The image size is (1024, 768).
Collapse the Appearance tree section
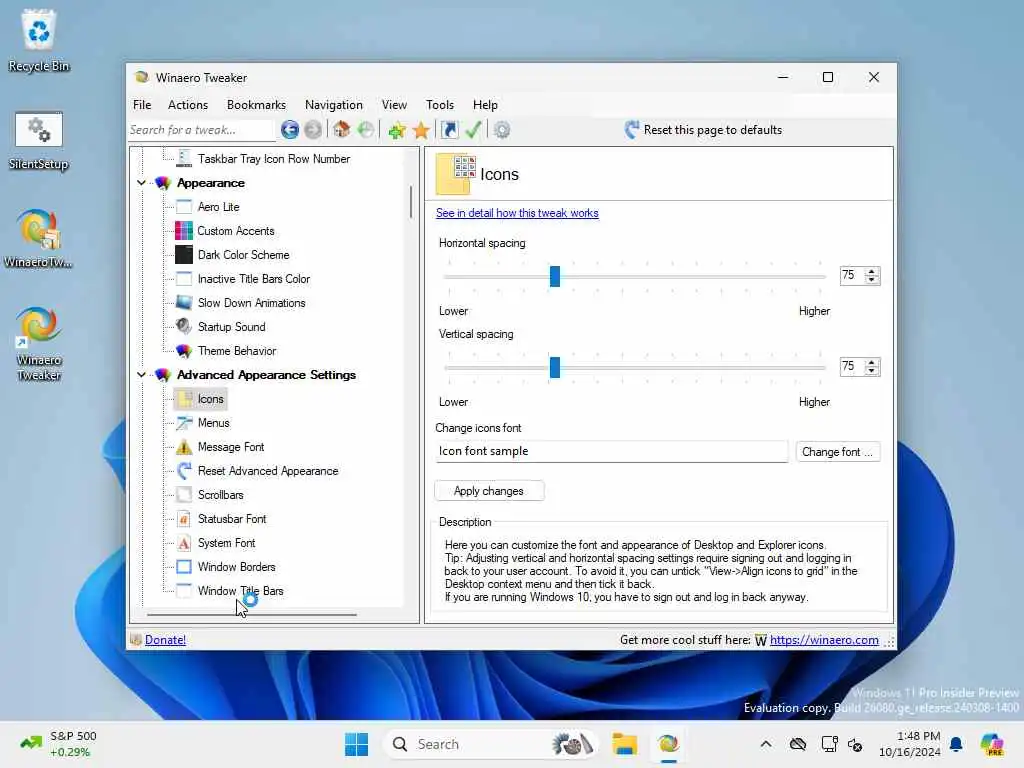[141, 183]
